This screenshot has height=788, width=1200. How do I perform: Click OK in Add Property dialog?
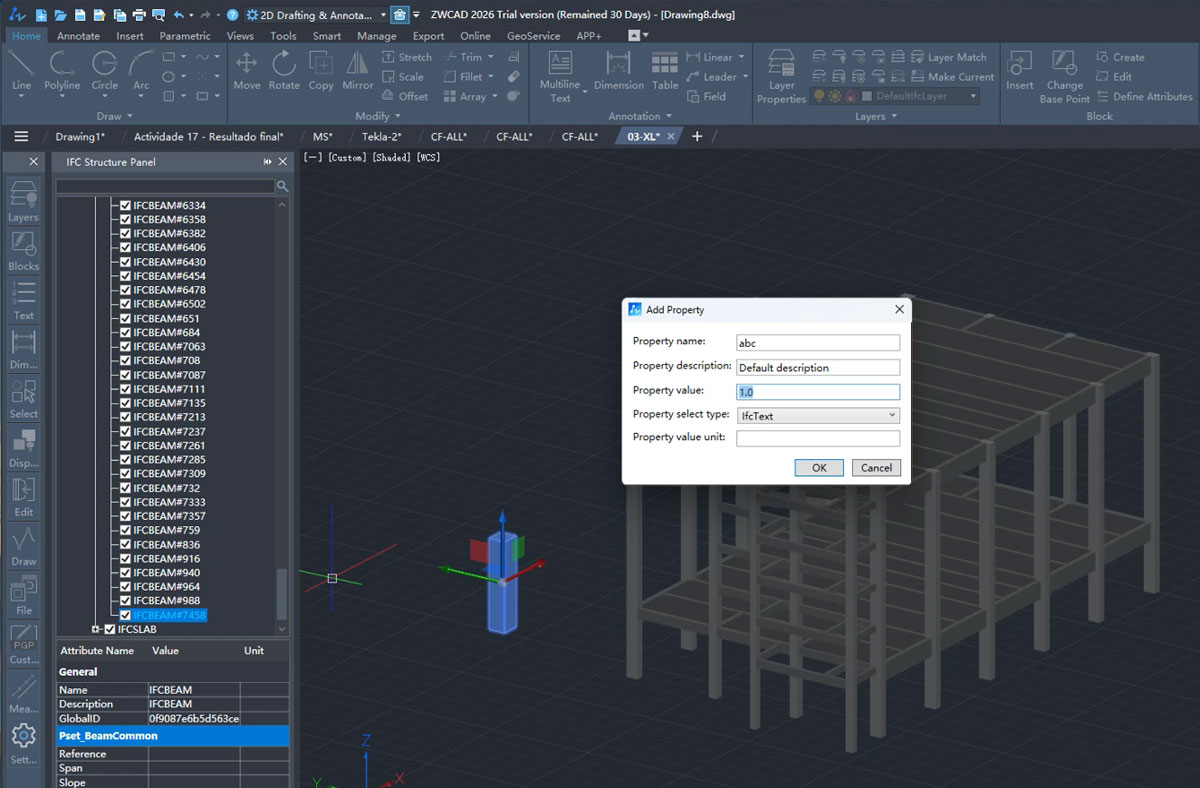pos(819,467)
